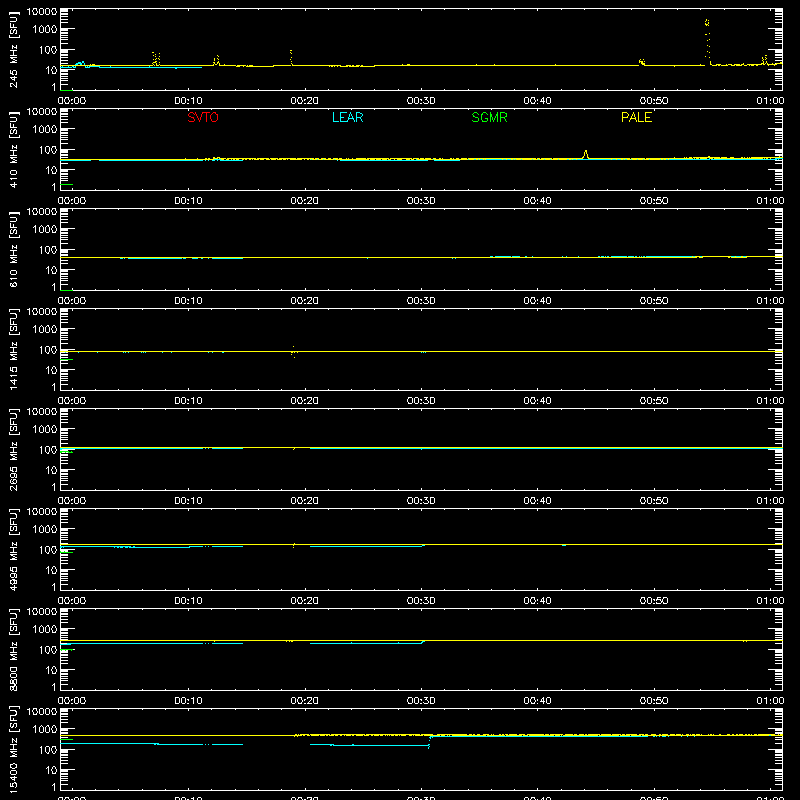Select the 245 MHz [SFU] axis title
Viewport: 800px width, 800px height.
coord(13,49)
